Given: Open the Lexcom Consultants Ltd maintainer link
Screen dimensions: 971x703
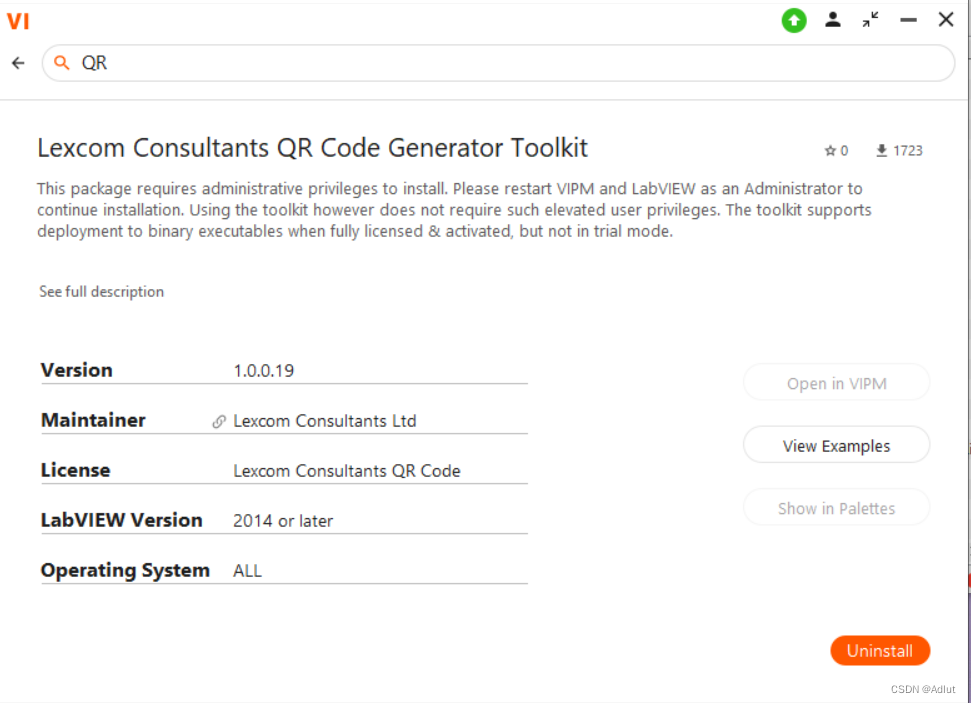Looking at the screenshot, I should [x=324, y=421].
